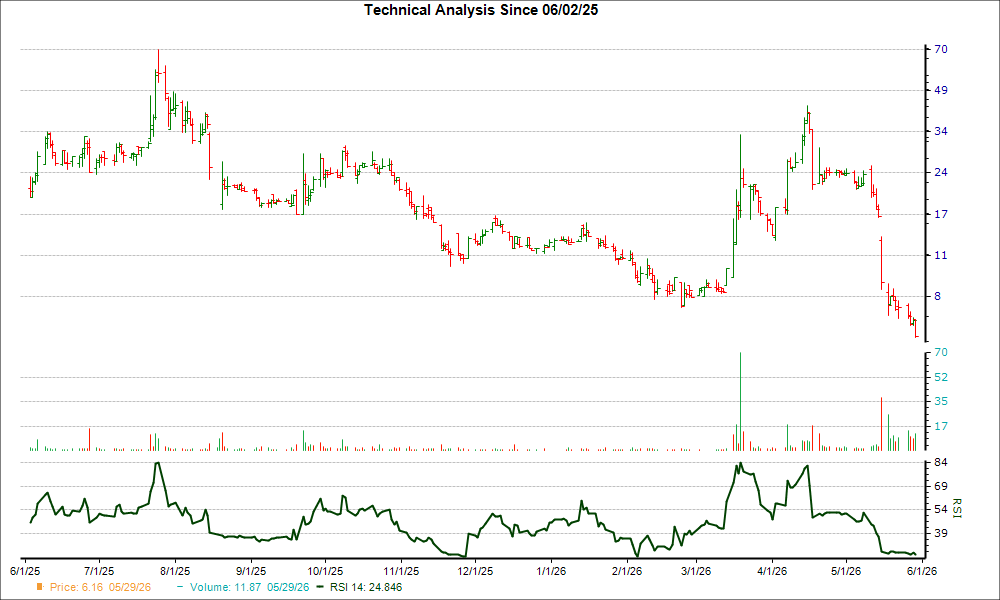Image resolution: width=1000 pixels, height=600 pixels.
Task: Click the 17 label on the volume axis
Action: (941, 427)
